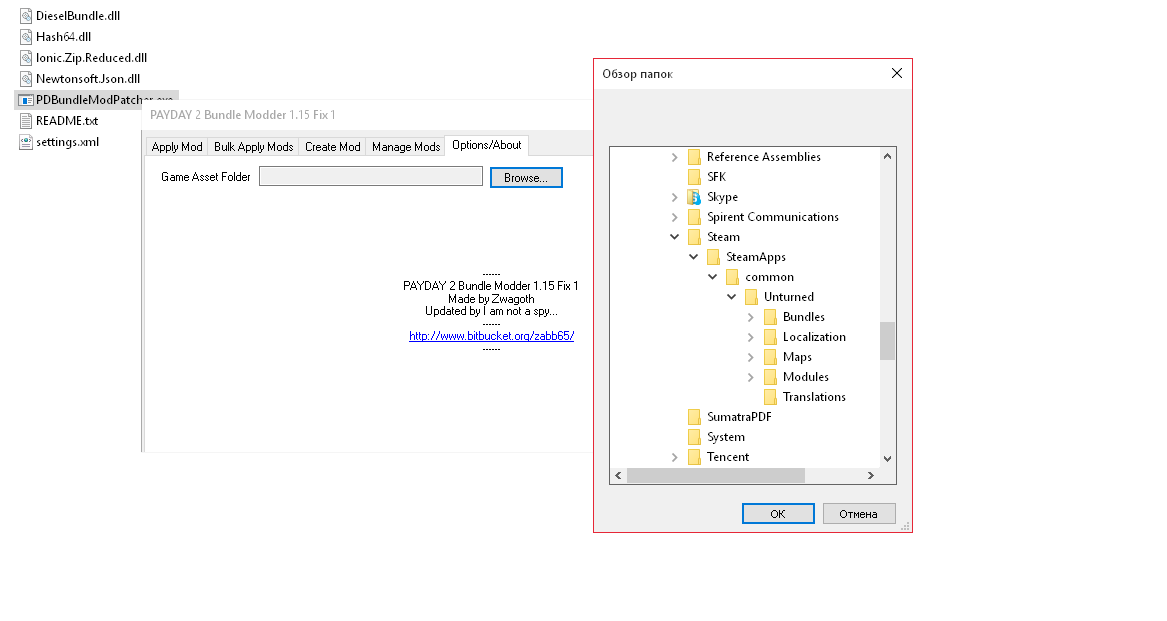This screenshot has height=621, width=1167.
Task: Click the folder tree scroll right arrow
Action: point(871,475)
